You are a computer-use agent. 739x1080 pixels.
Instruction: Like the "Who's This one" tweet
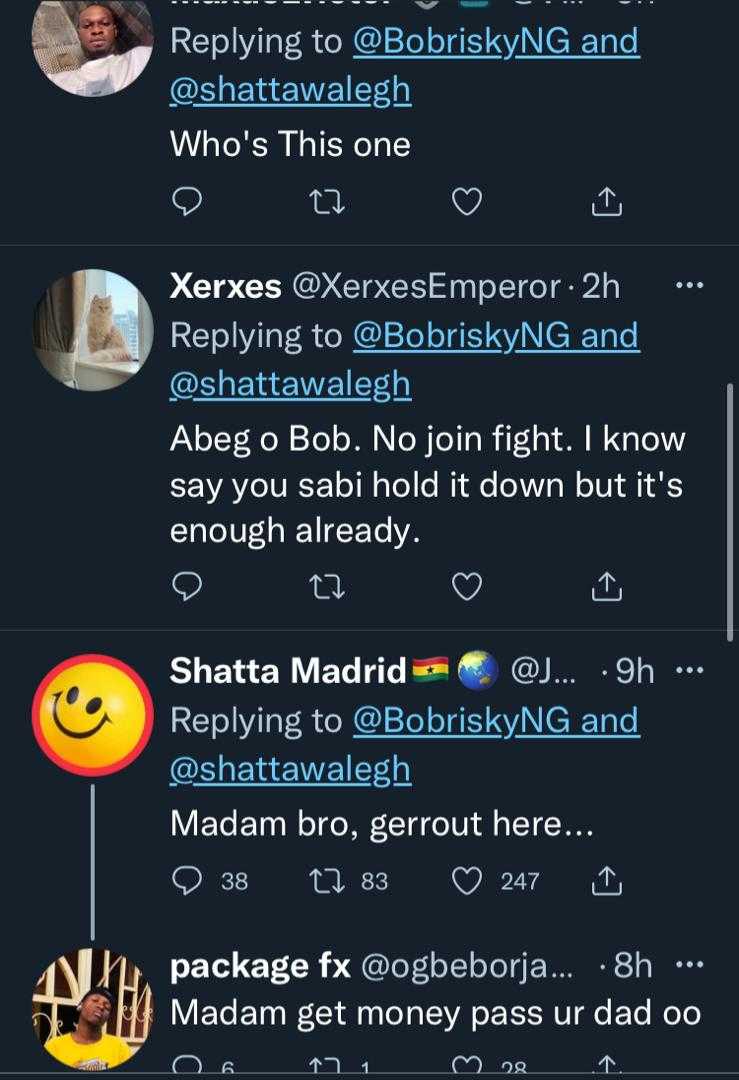467,203
